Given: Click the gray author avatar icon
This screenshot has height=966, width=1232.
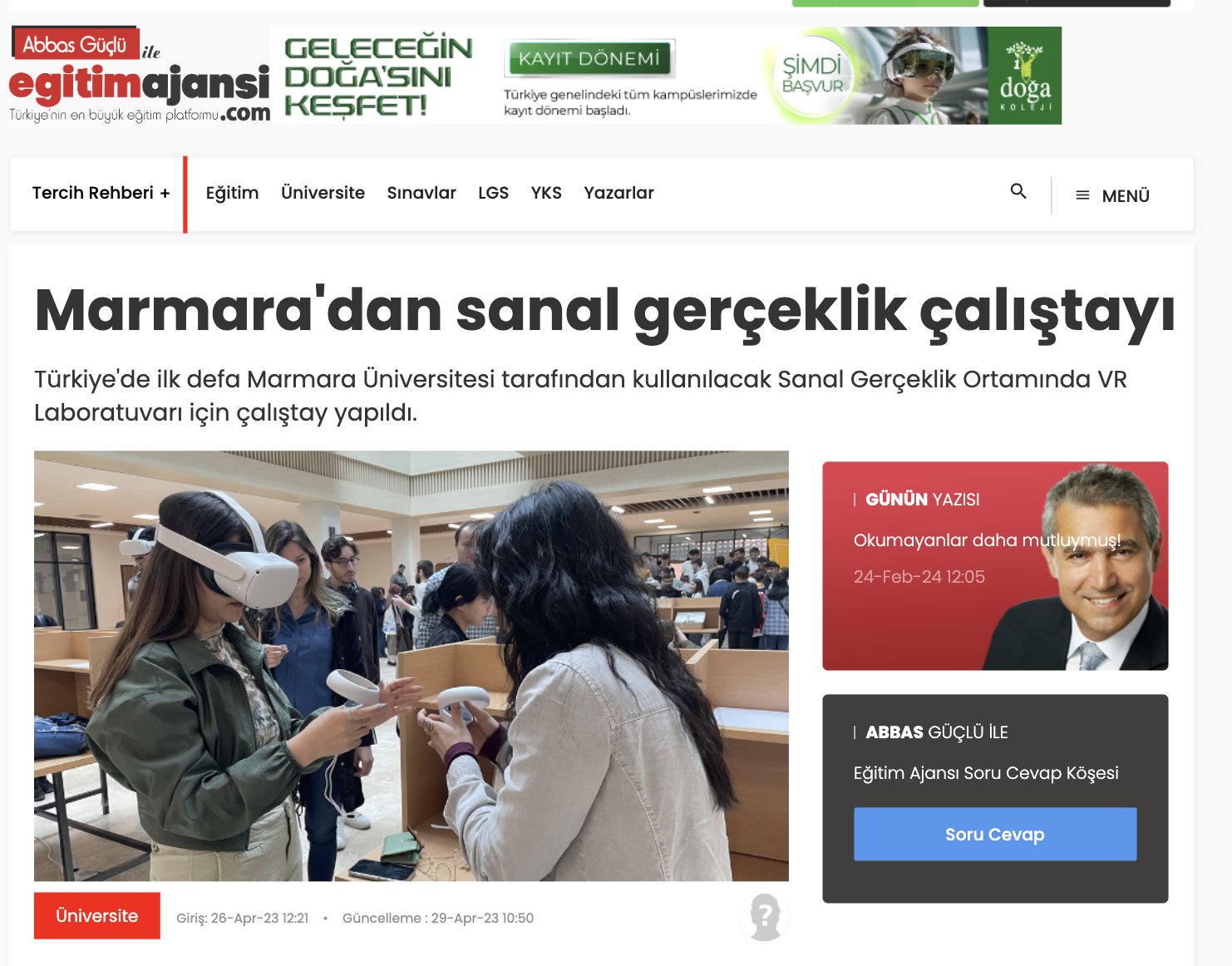Looking at the screenshot, I should coord(765,917).
